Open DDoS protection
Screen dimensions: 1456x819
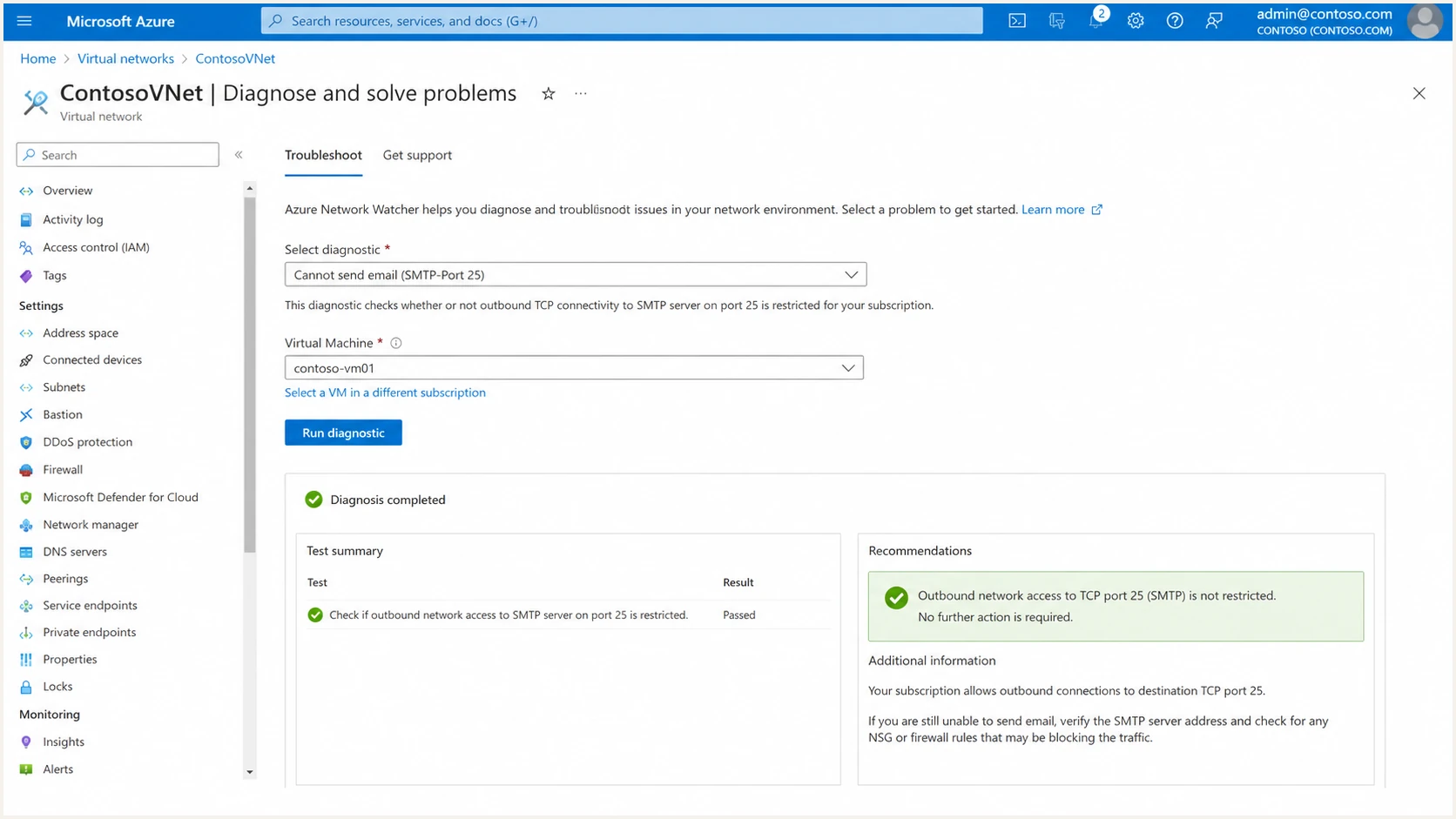88,442
